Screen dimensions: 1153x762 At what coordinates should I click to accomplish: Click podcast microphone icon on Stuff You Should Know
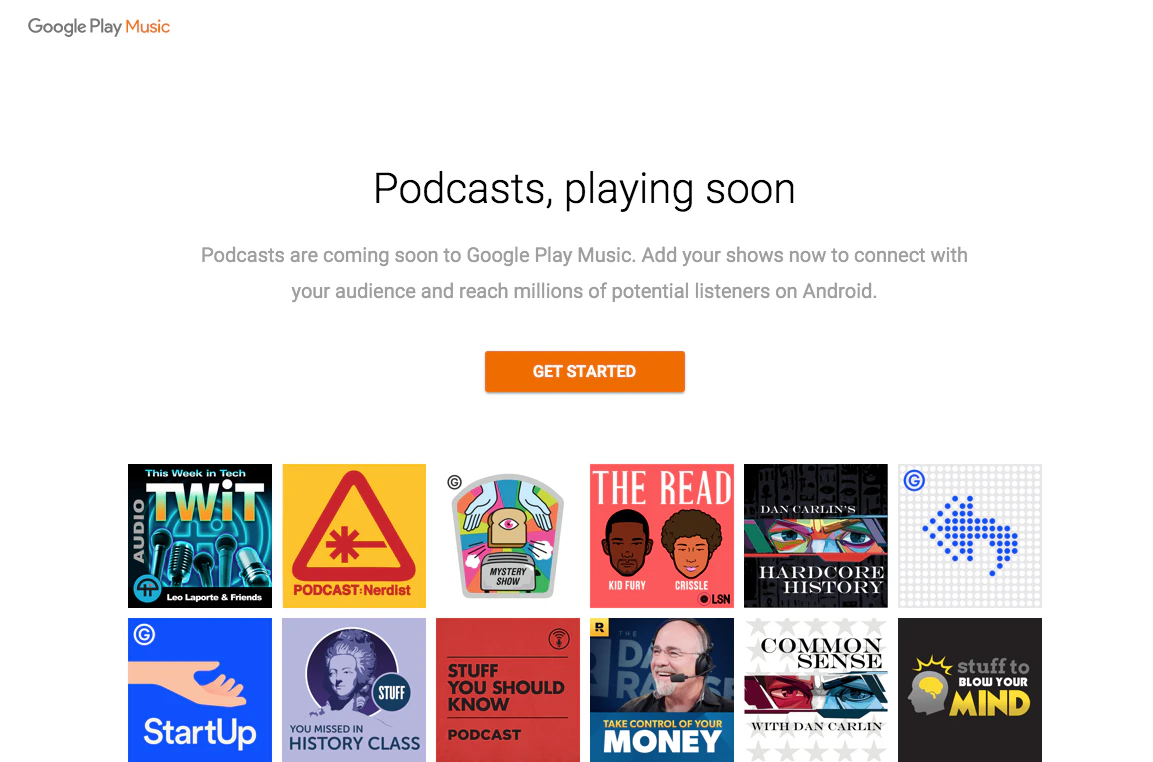(559, 638)
